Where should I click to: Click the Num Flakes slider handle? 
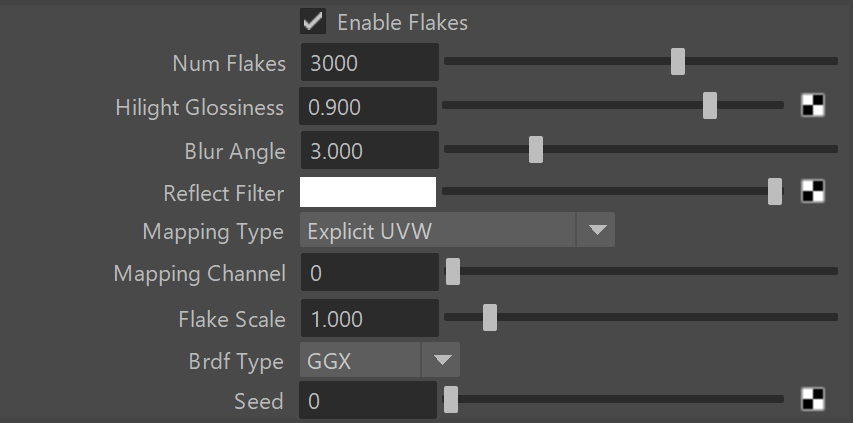point(677,61)
